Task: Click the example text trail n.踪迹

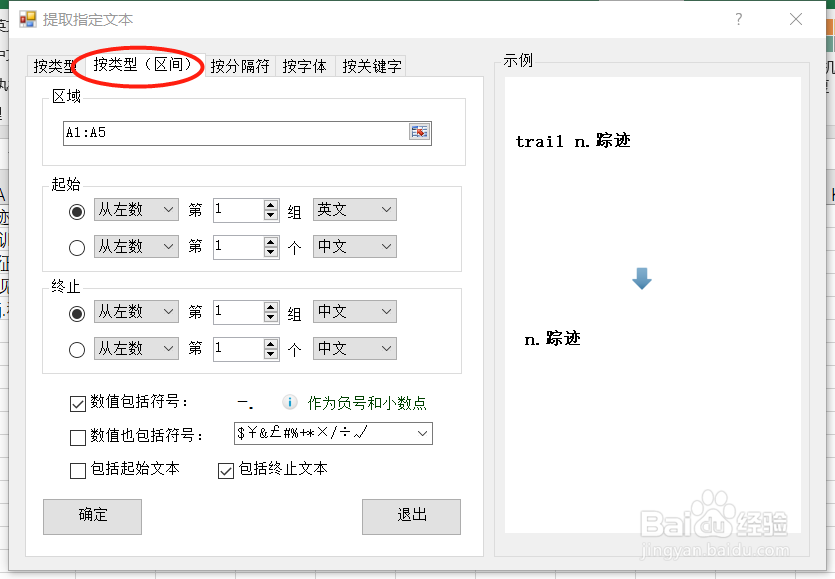Action: tap(573, 141)
